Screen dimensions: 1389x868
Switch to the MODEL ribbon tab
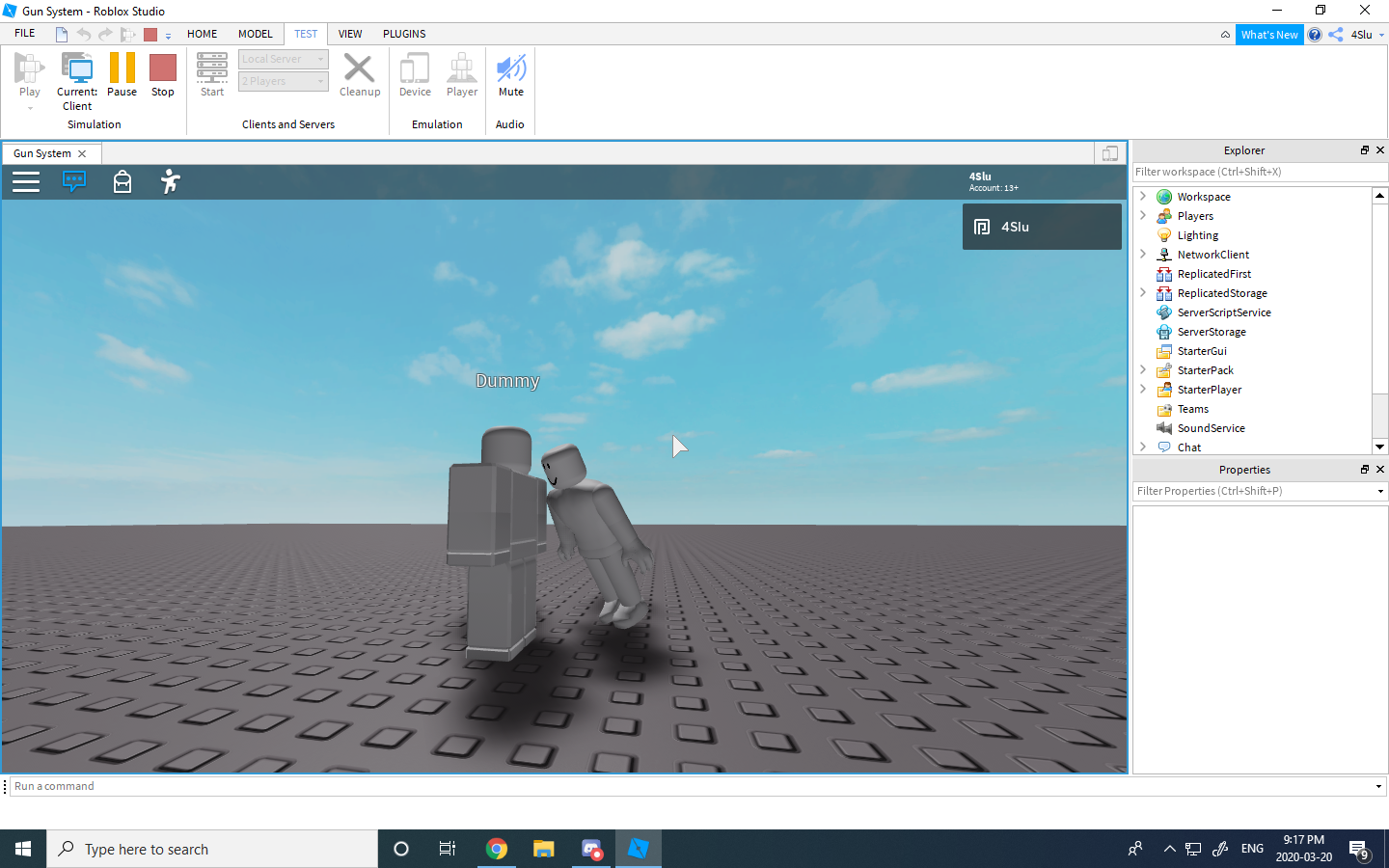coord(256,34)
